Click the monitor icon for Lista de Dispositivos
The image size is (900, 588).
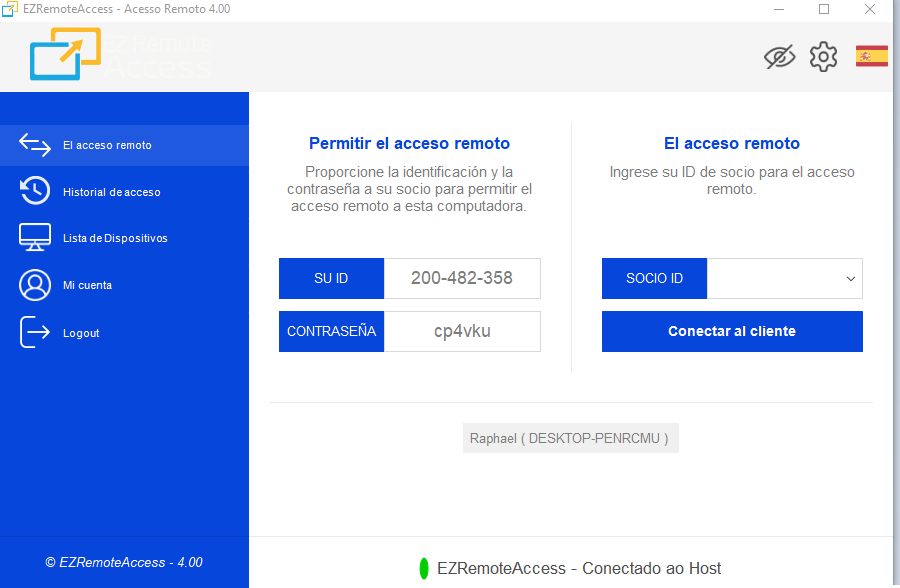[x=35, y=237]
